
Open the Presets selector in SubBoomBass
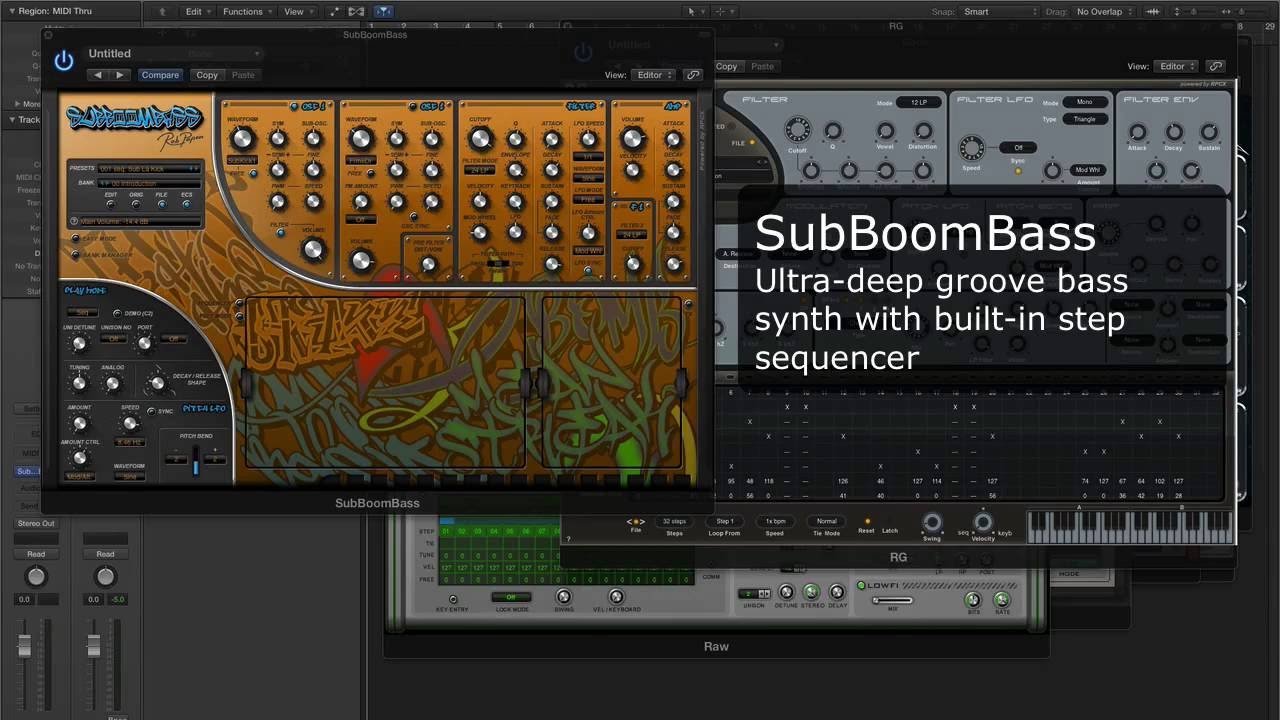pos(148,169)
